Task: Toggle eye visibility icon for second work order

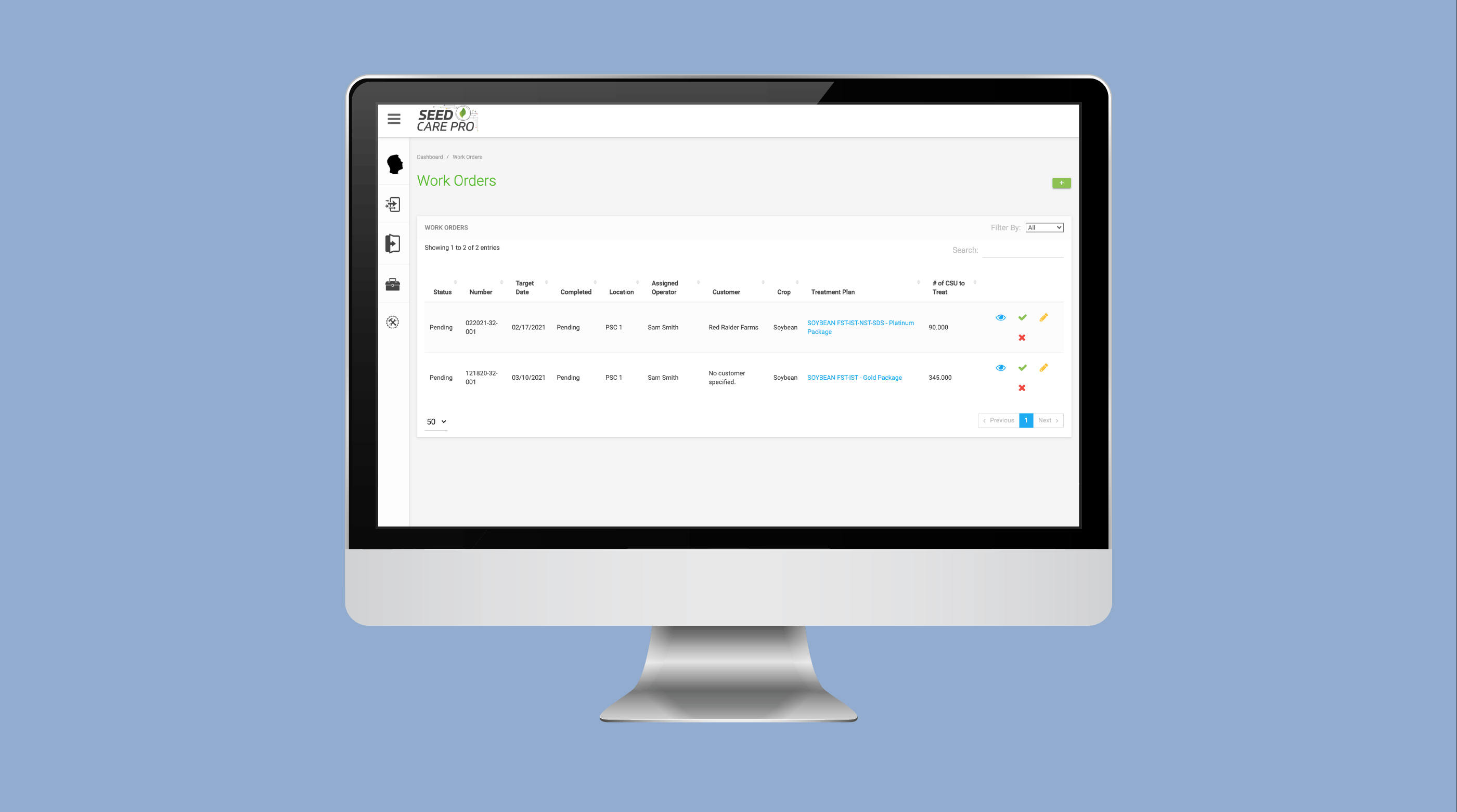Action: tap(1001, 368)
